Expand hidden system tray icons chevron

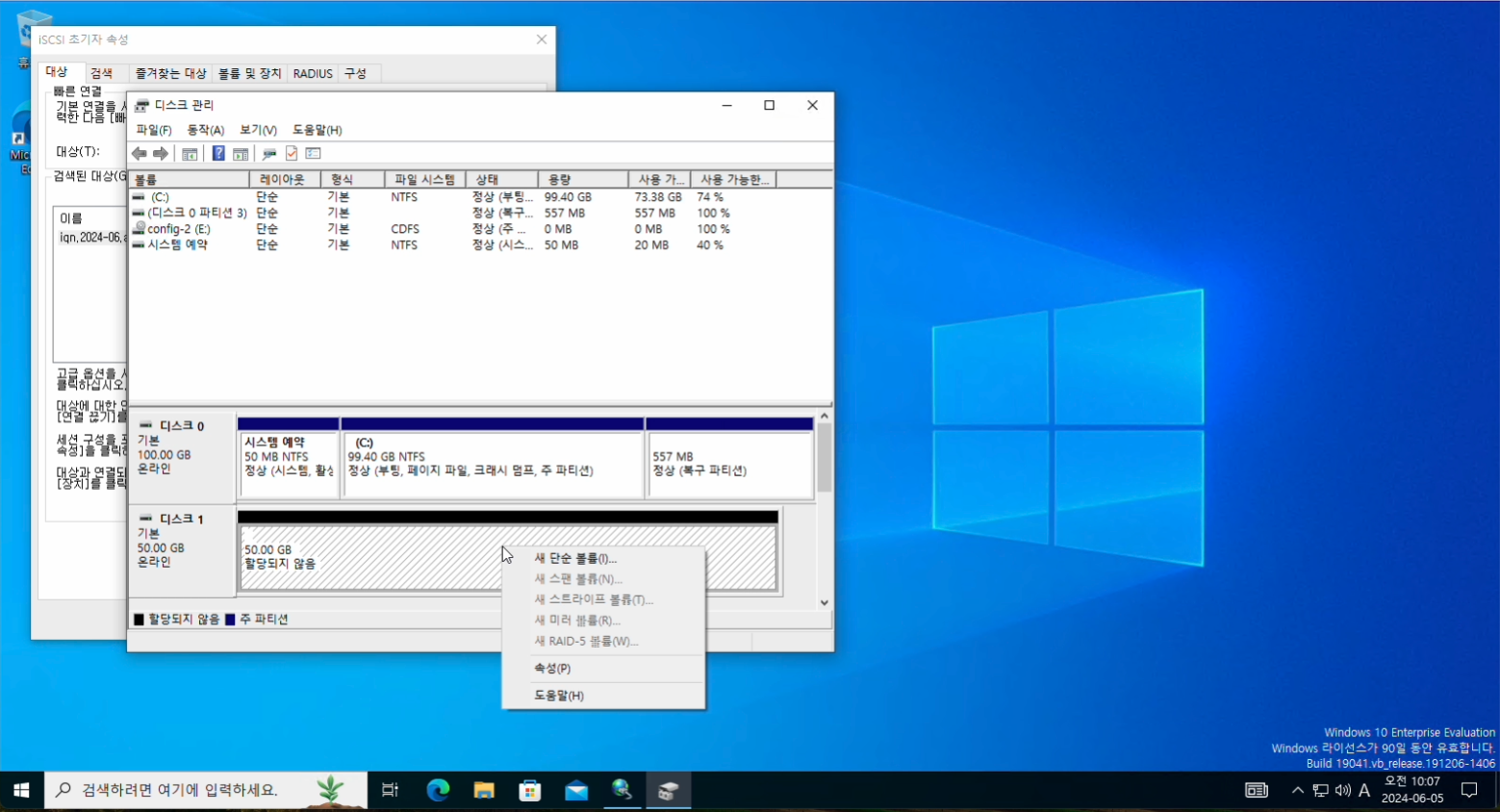coord(1297,791)
